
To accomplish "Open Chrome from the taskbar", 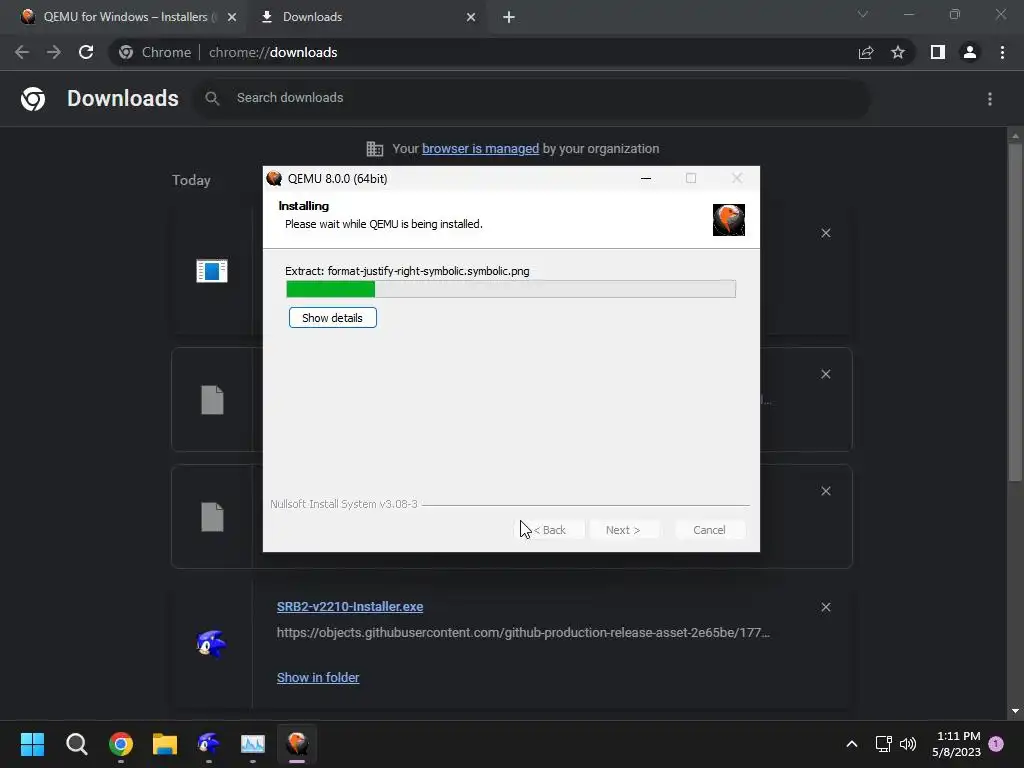I will coord(121,744).
